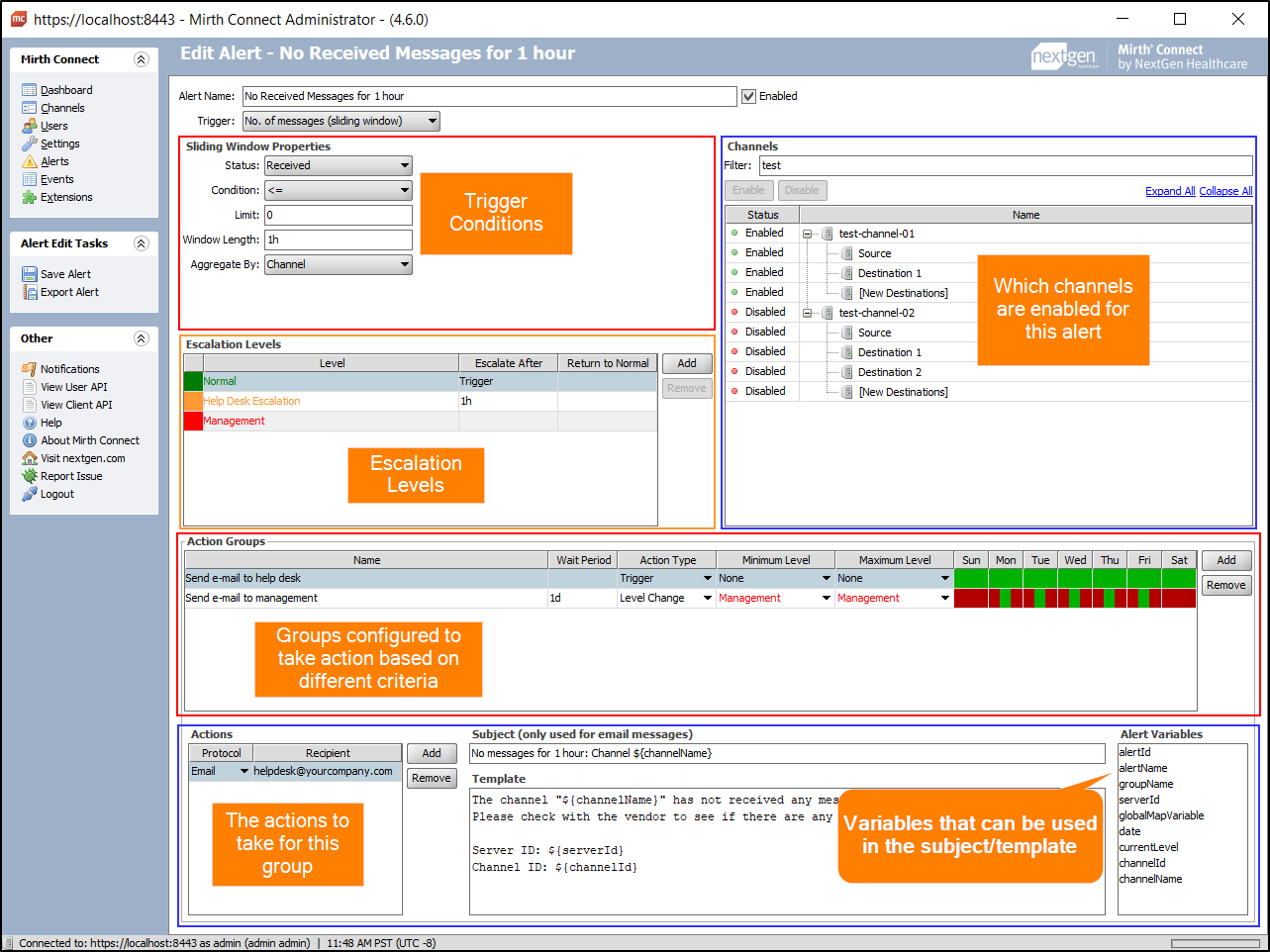
Task: Toggle Sunday cell for Send e-mail to management
Action: tap(971, 598)
